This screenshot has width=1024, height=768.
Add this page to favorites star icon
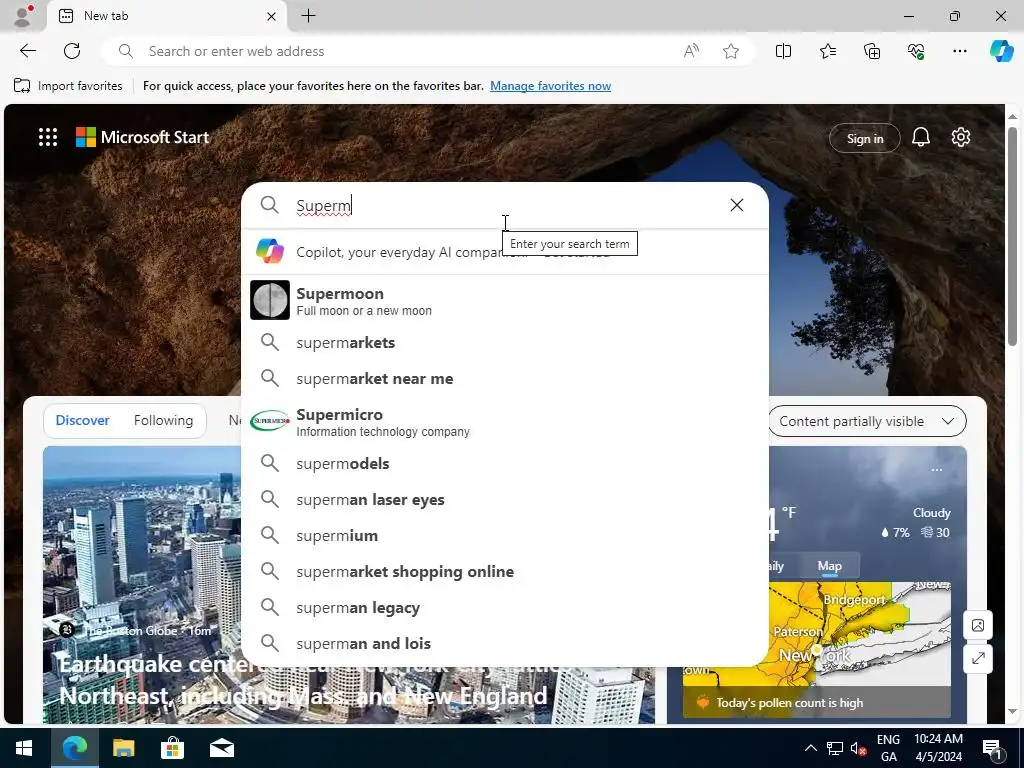(731, 51)
